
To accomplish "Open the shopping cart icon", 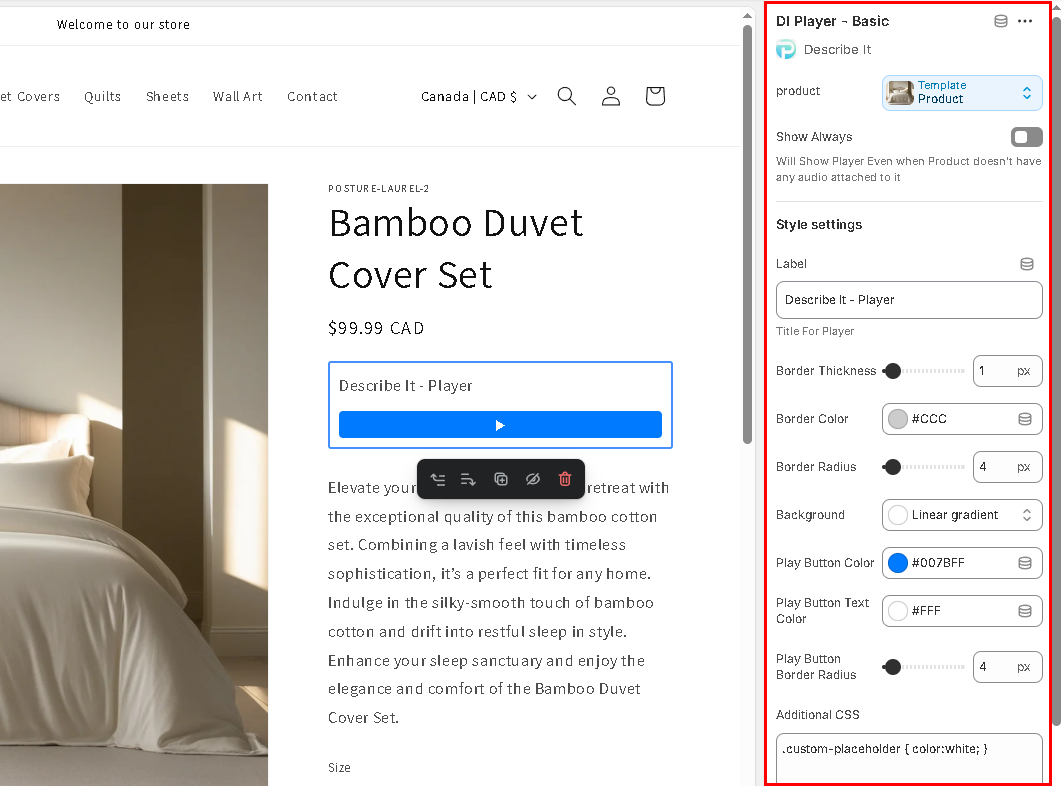I will coord(655,96).
